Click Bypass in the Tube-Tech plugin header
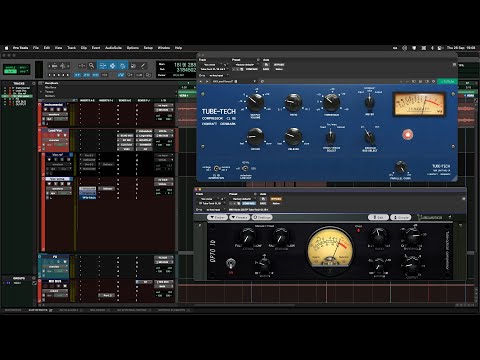This screenshot has height=360, width=480. [279, 65]
